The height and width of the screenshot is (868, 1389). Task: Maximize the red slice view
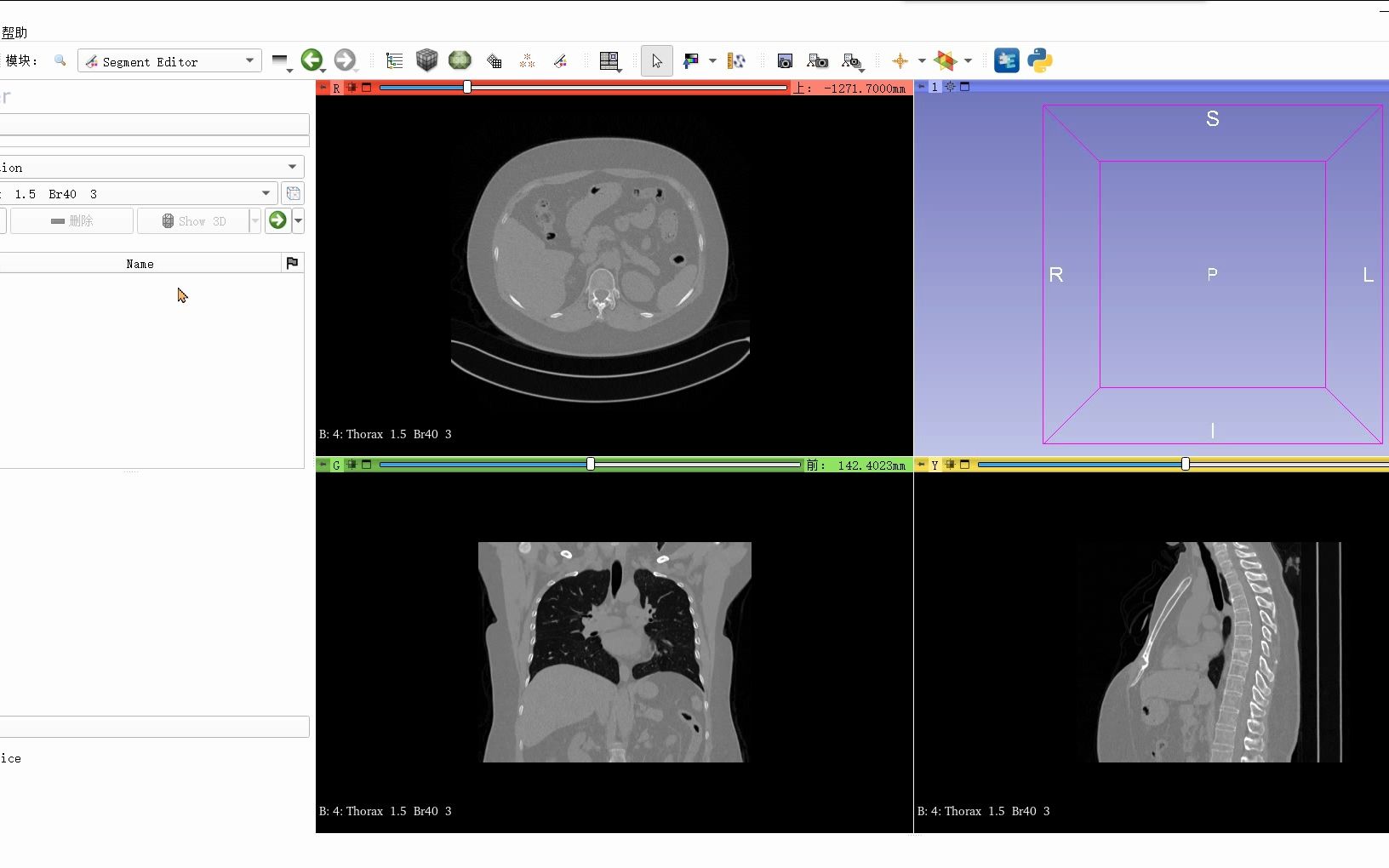367,87
